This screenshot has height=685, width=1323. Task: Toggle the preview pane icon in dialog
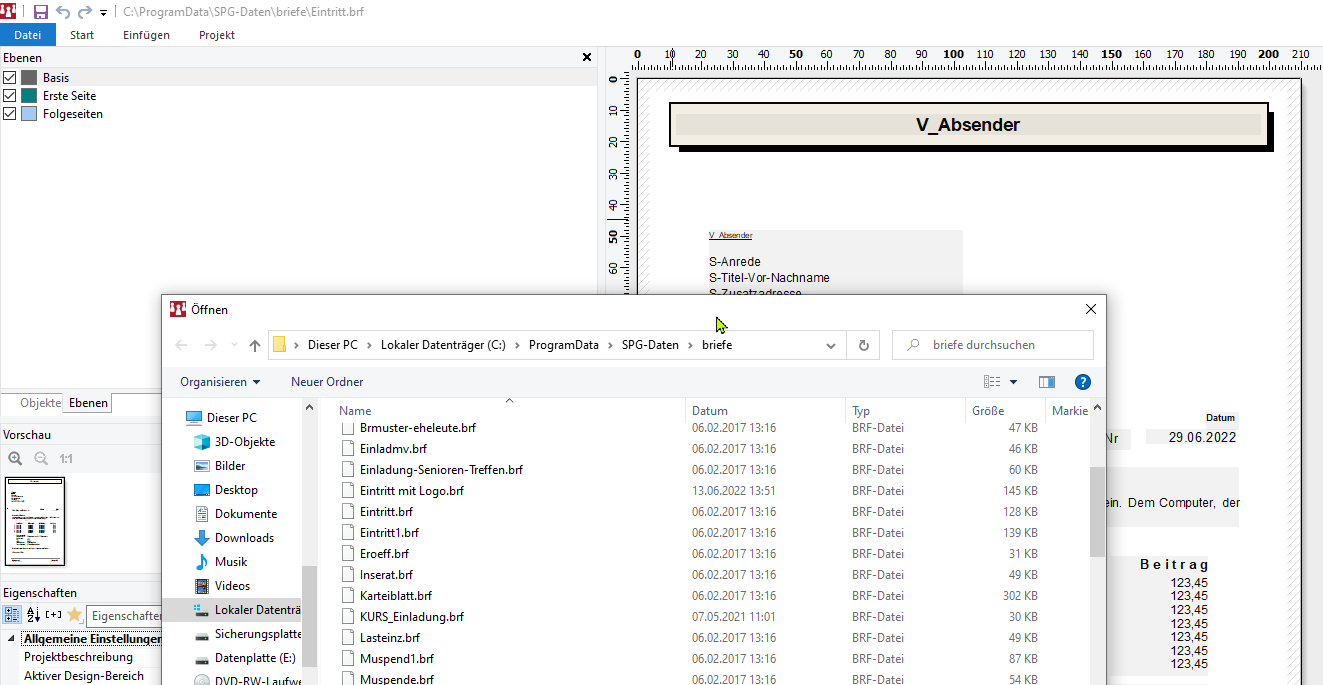(1047, 382)
